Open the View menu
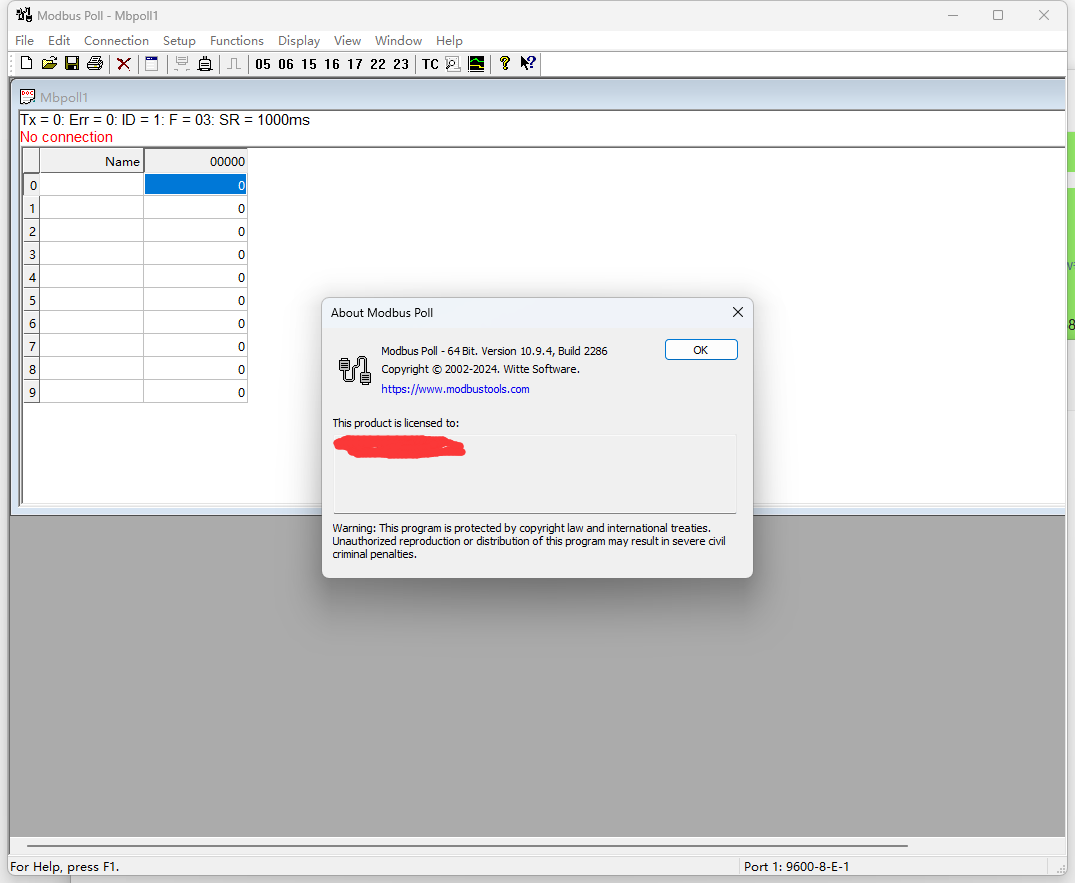The image size is (1075, 883). (x=347, y=40)
